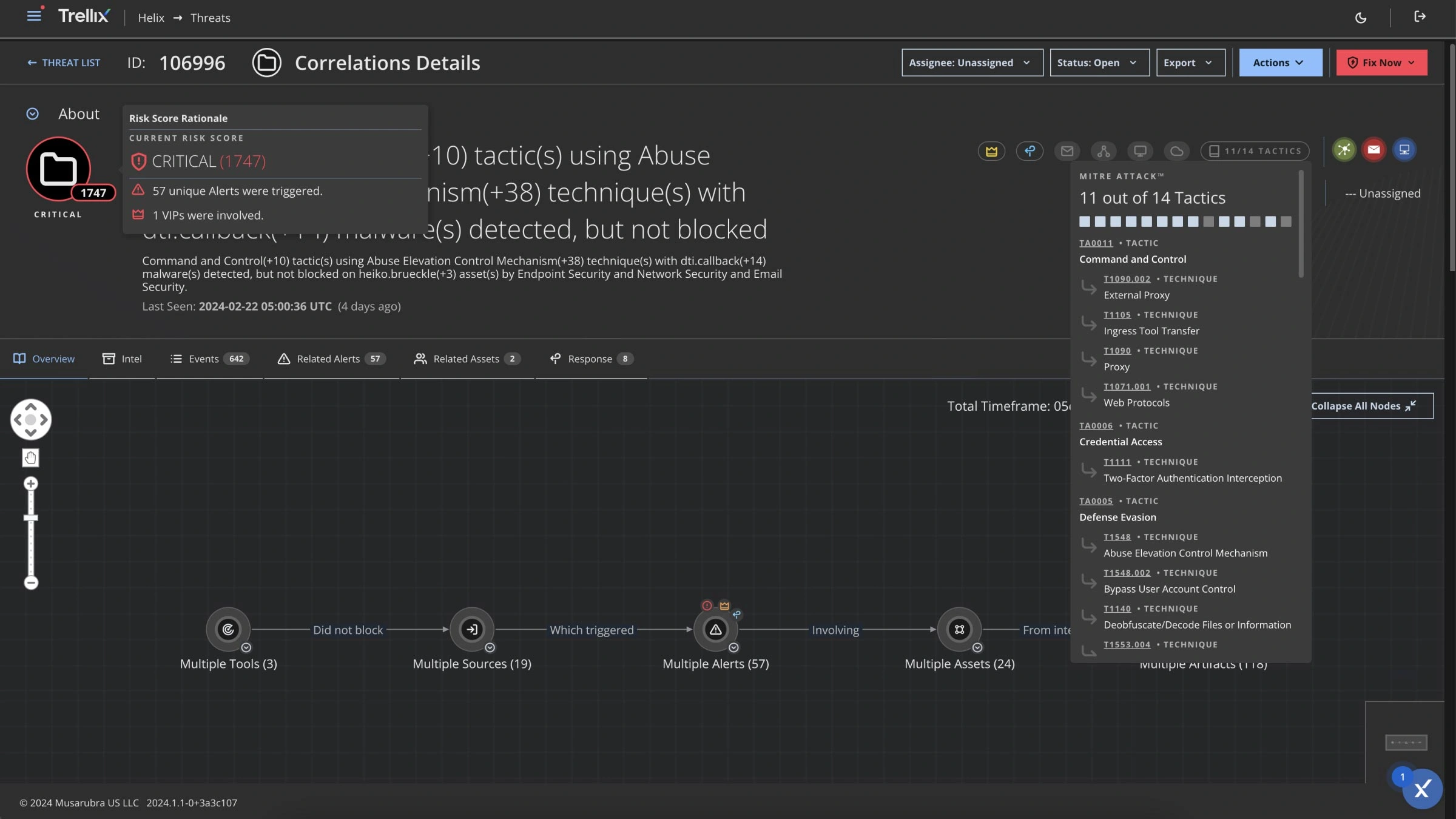The width and height of the screenshot is (1456, 819).
Task: Collapse the About section chevron
Action: tap(33, 114)
